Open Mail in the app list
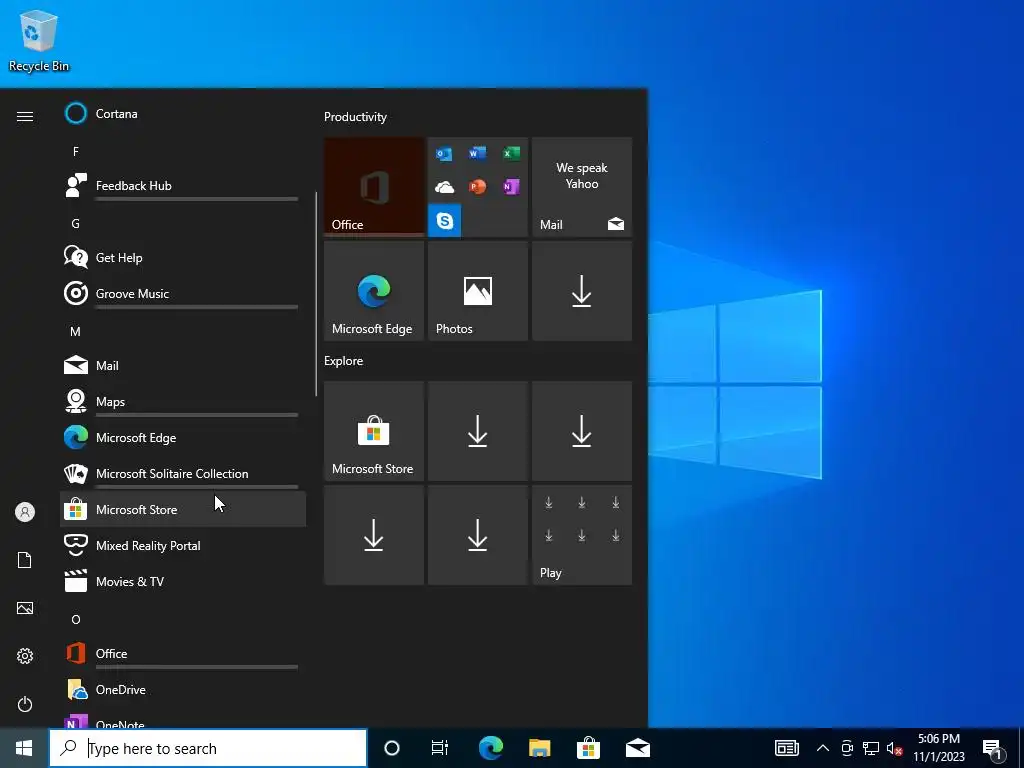The width and height of the screenshot is (1024, 768). pos(183,365)
